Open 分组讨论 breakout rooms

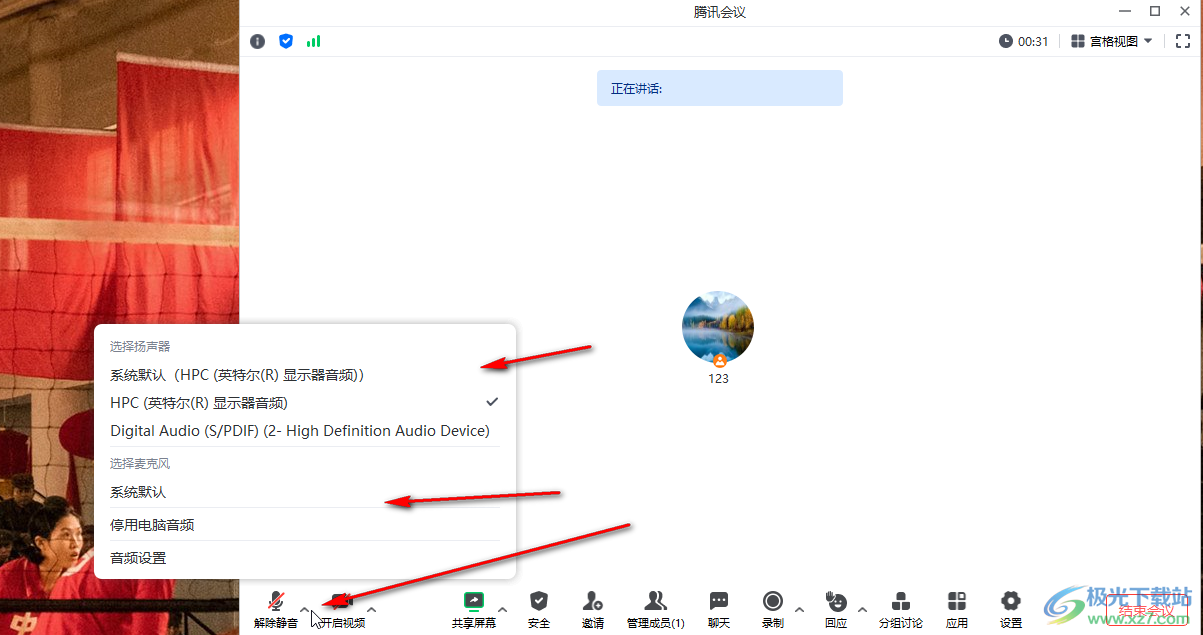point(901,609)
